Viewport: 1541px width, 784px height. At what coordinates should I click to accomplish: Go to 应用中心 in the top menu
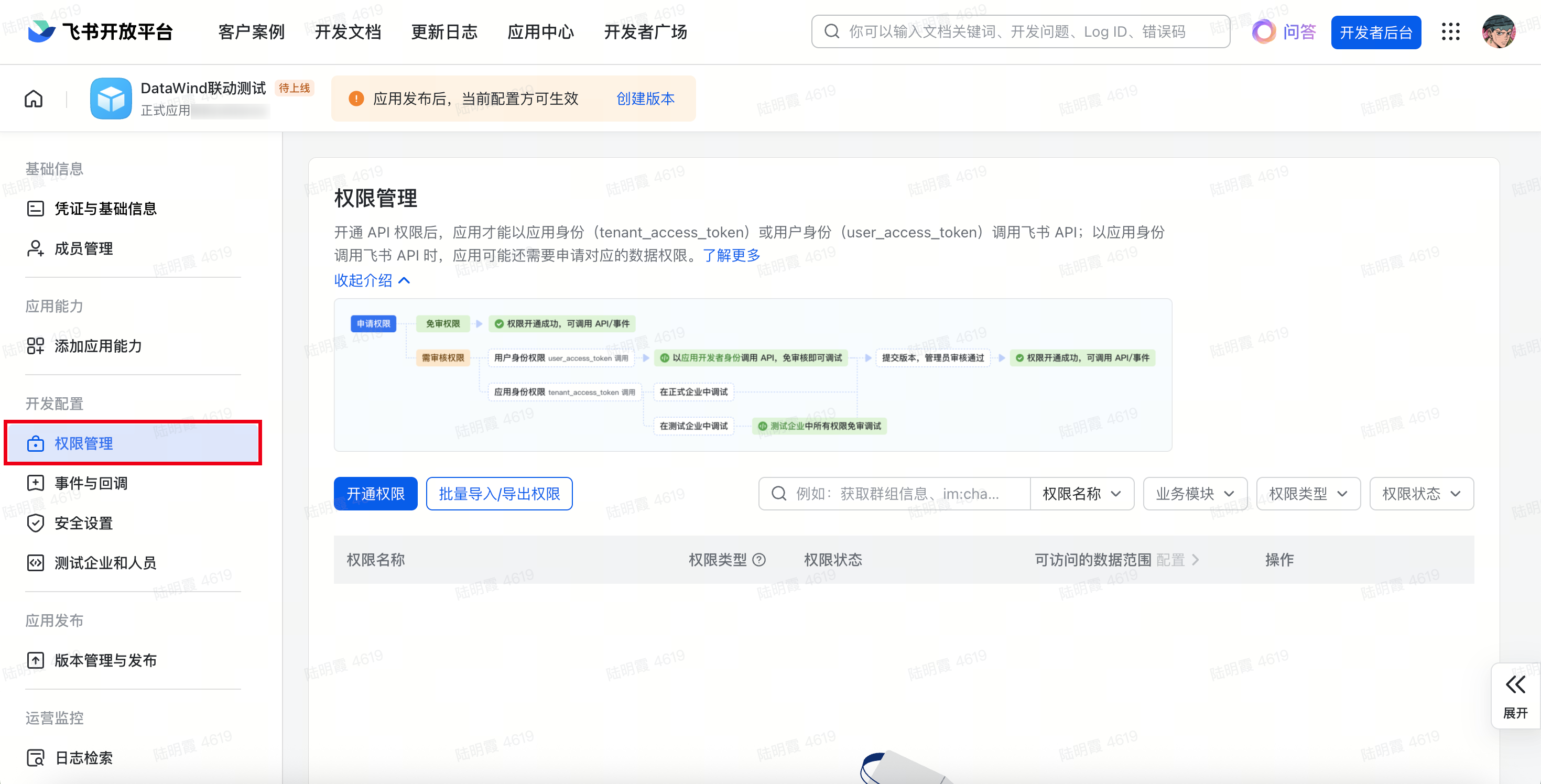pos(540,31)
